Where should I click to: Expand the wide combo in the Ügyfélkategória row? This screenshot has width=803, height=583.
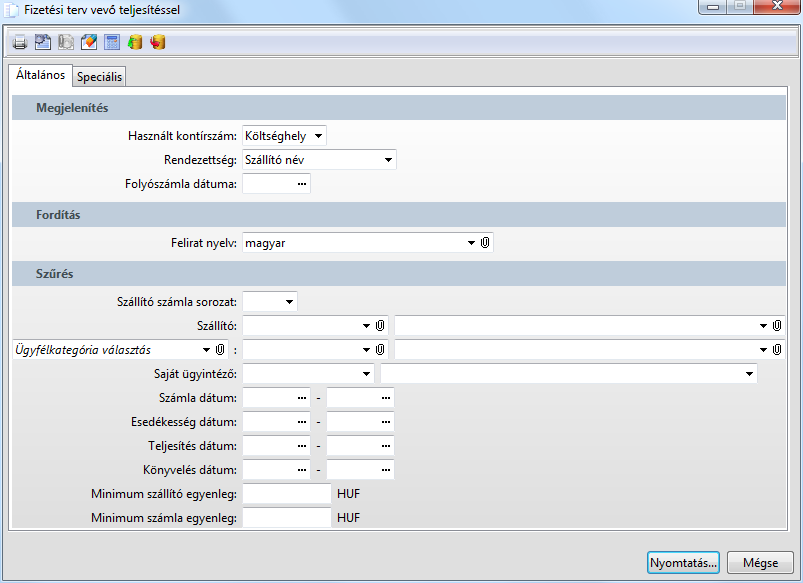coord(763,350)
